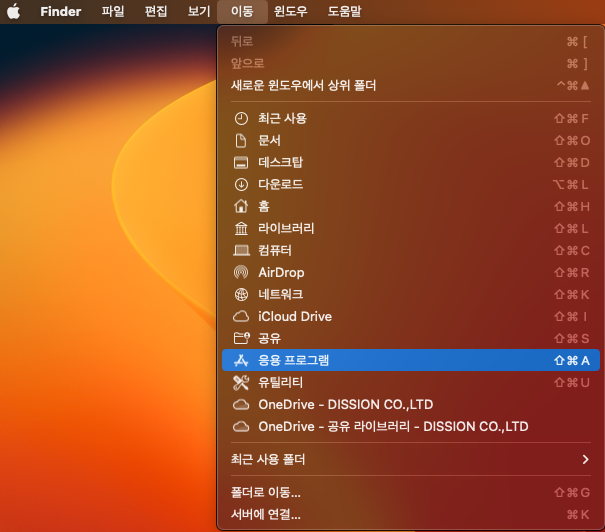Click the laptop icon beside 컴퓨터

click(241, 250)
